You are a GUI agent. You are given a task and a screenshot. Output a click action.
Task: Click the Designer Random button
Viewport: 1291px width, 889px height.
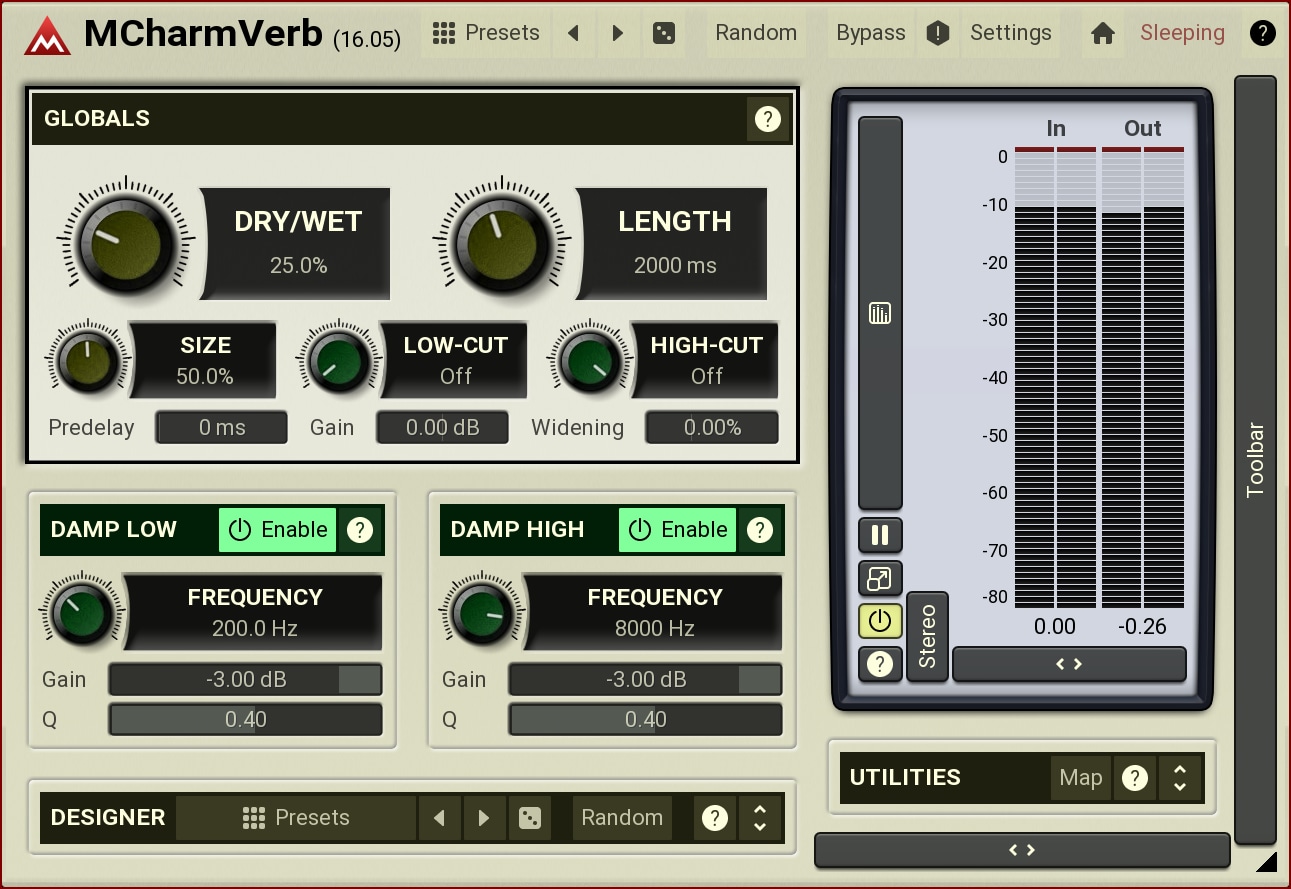(622, 818)
